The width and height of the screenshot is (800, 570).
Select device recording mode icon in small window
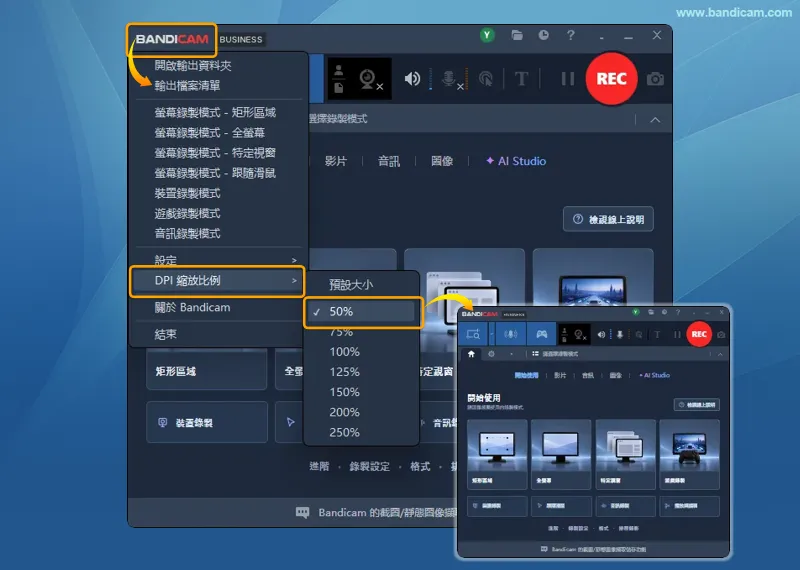coord(511,335)
